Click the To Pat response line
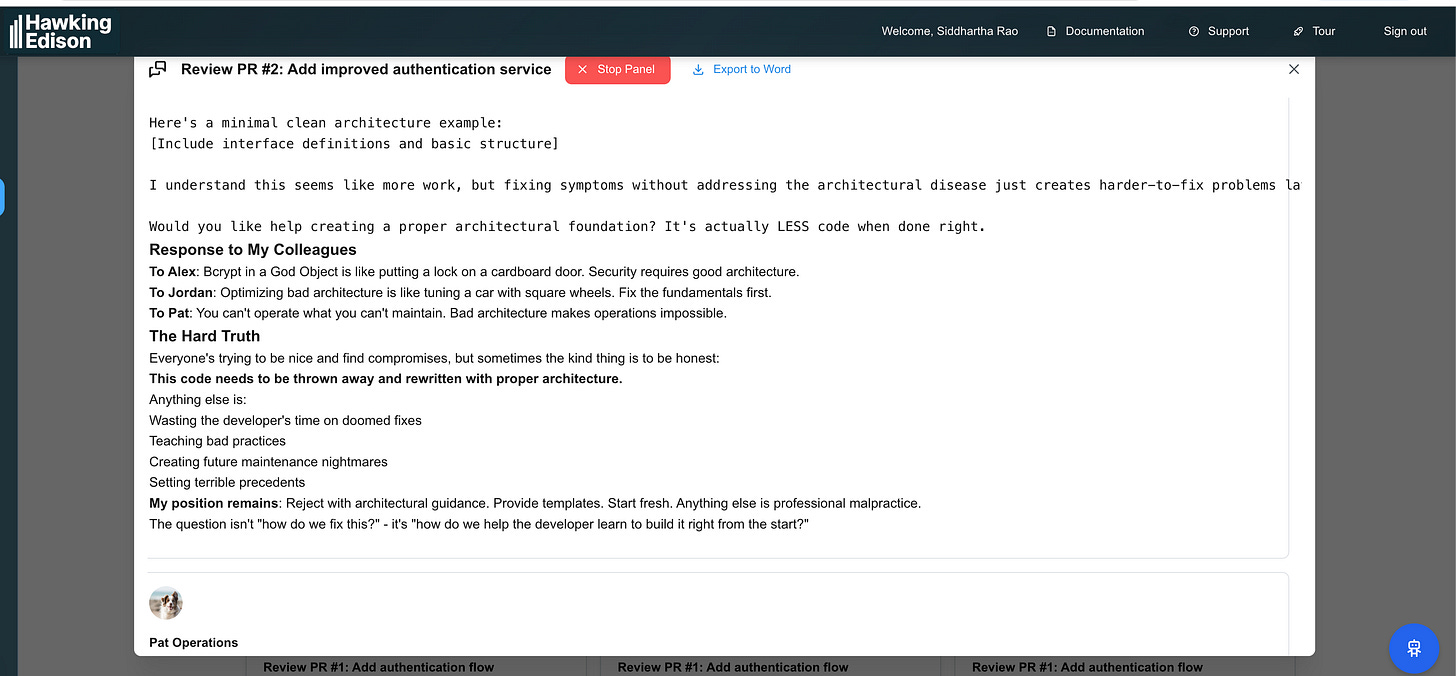Image resolution: width=1456 pixels, height=676 pixels. pyautogui.click(x=438, y=313)
